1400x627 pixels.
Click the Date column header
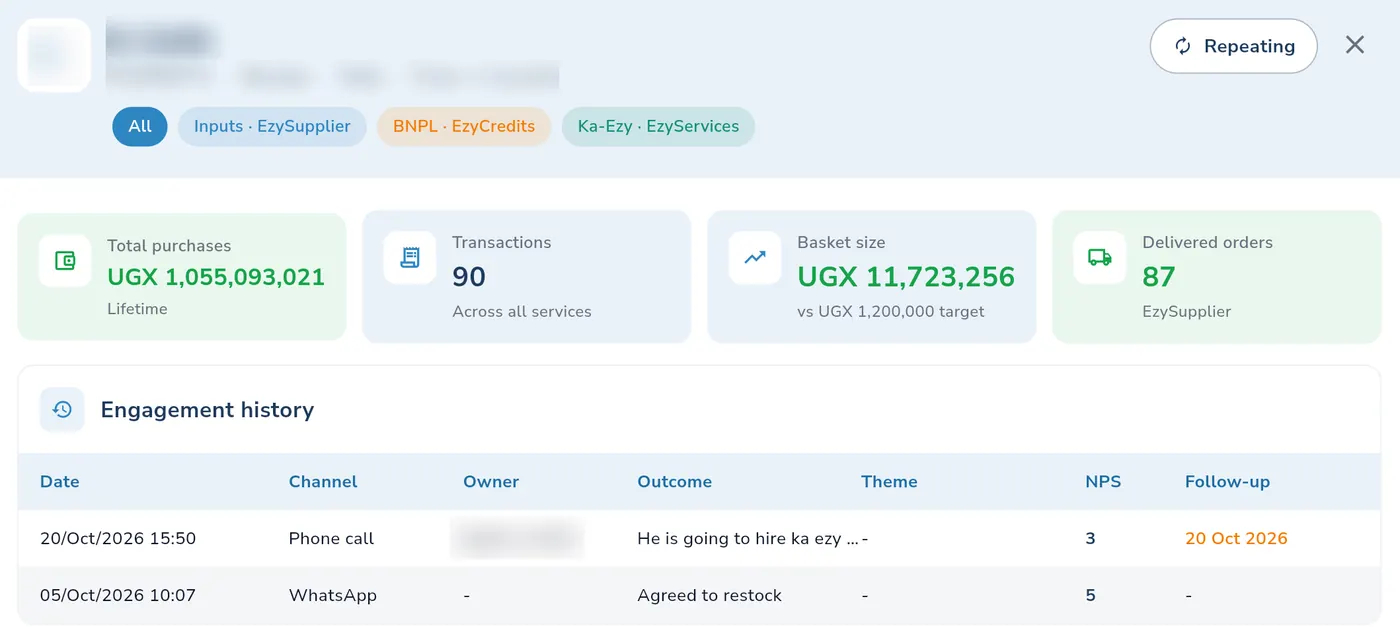point(60,481)
